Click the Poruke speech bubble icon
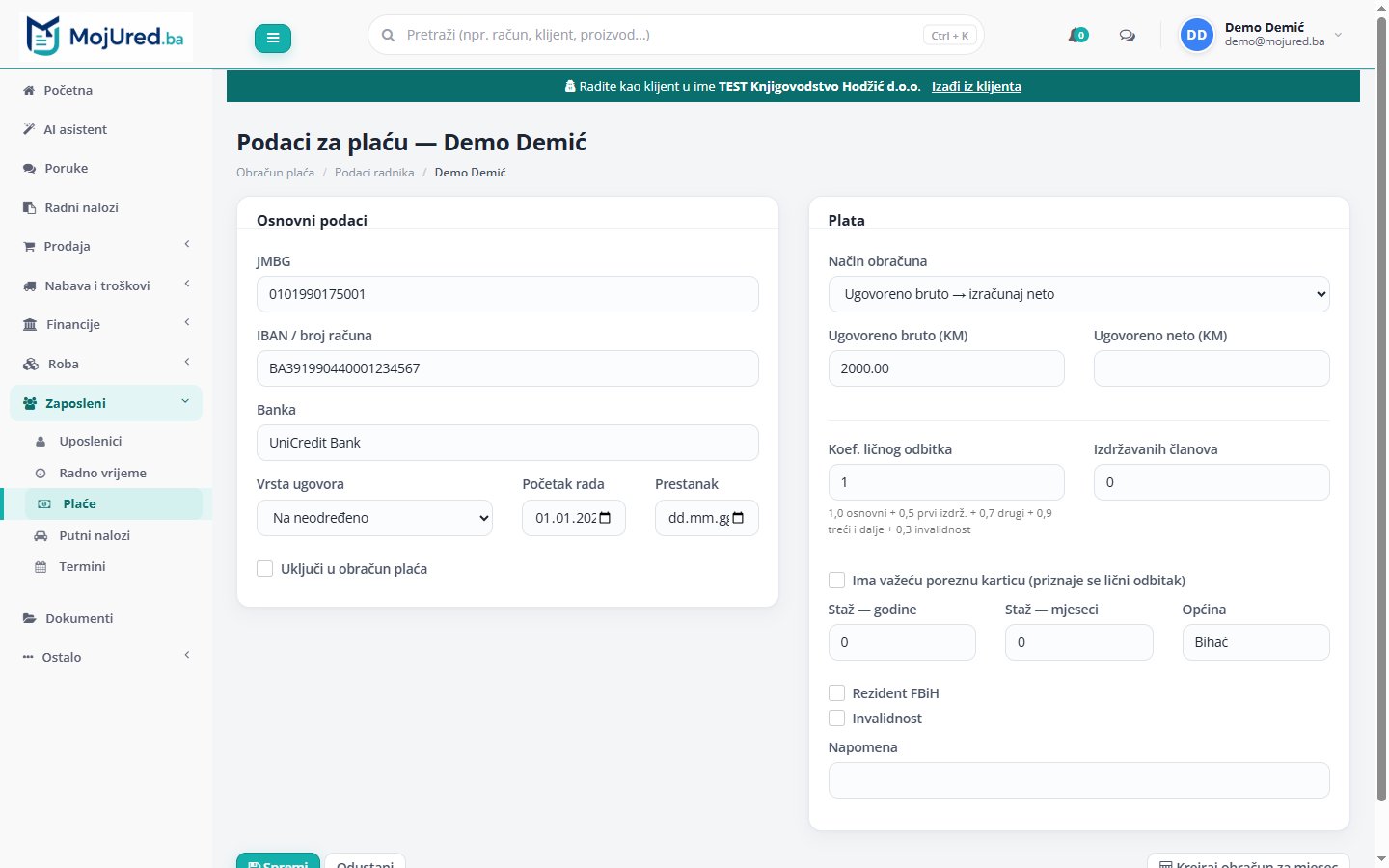1389x868 pixels. [x=29, y=168]
